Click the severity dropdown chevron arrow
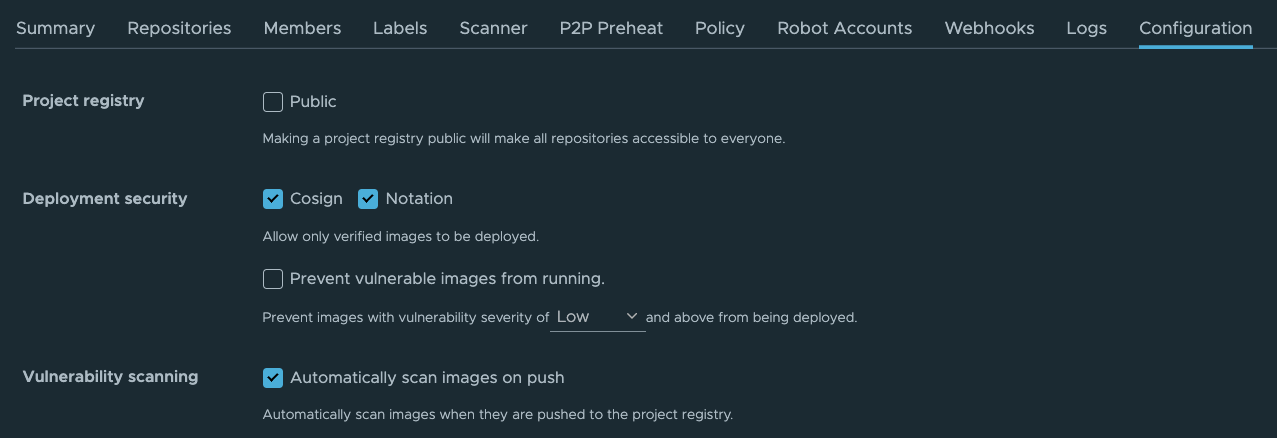Image resolution: width=1277 pixels, height=438 pixels. [x=632, y=317]
